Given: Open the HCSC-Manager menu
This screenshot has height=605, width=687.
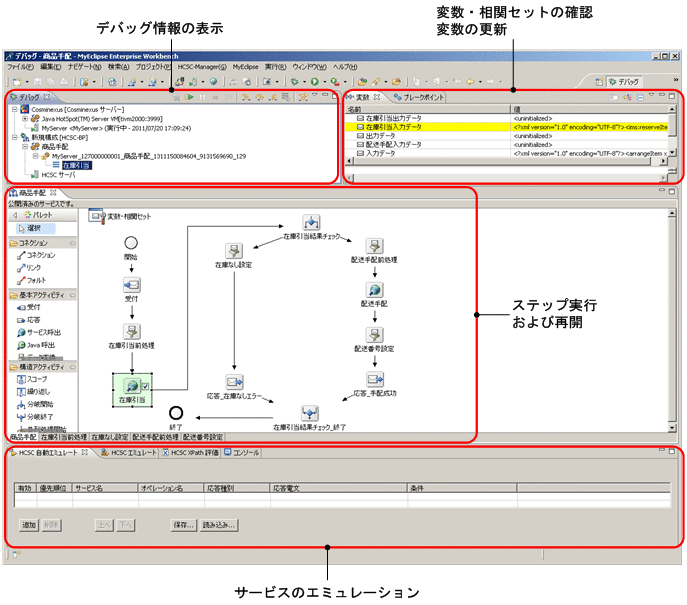Looking at the screenshot, I should pos(202,67).
